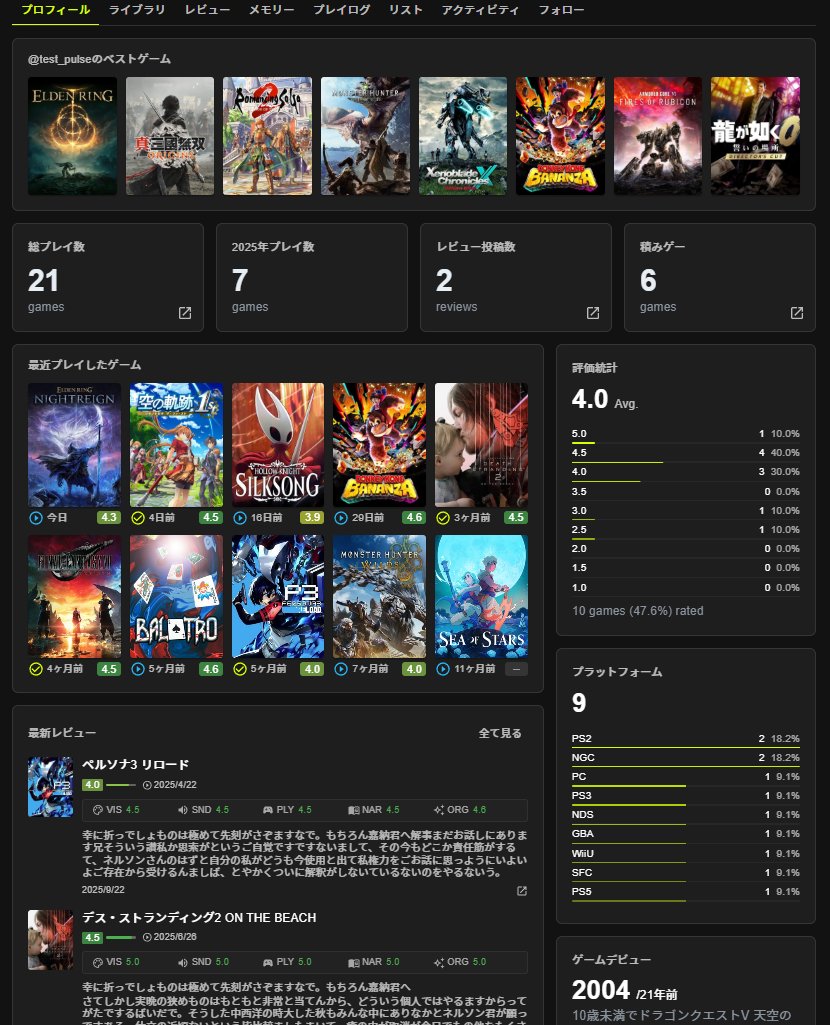This screenshot has width=830, height=1025.
Task: Click 3.9 rating badge under Silksong
Action: [x=312, y=518]
